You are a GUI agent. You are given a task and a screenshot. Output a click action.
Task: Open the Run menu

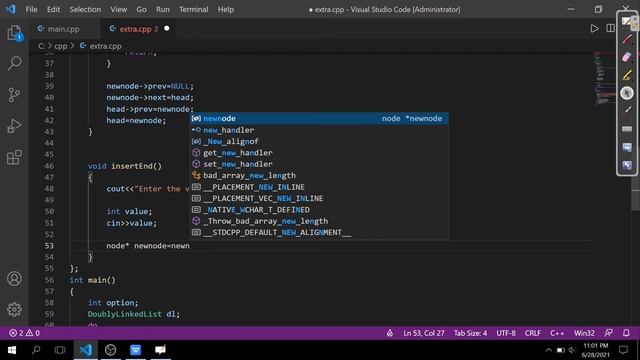pos(162,9)
